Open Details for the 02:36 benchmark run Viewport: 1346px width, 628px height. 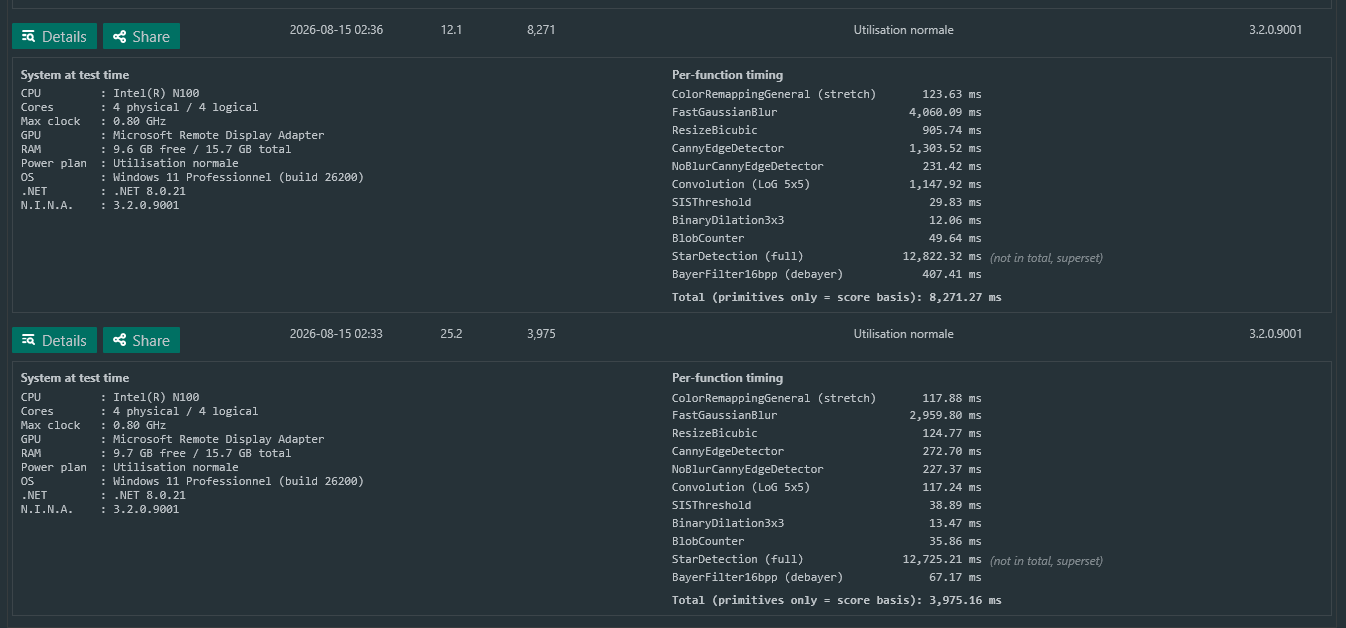coord(55,36)
